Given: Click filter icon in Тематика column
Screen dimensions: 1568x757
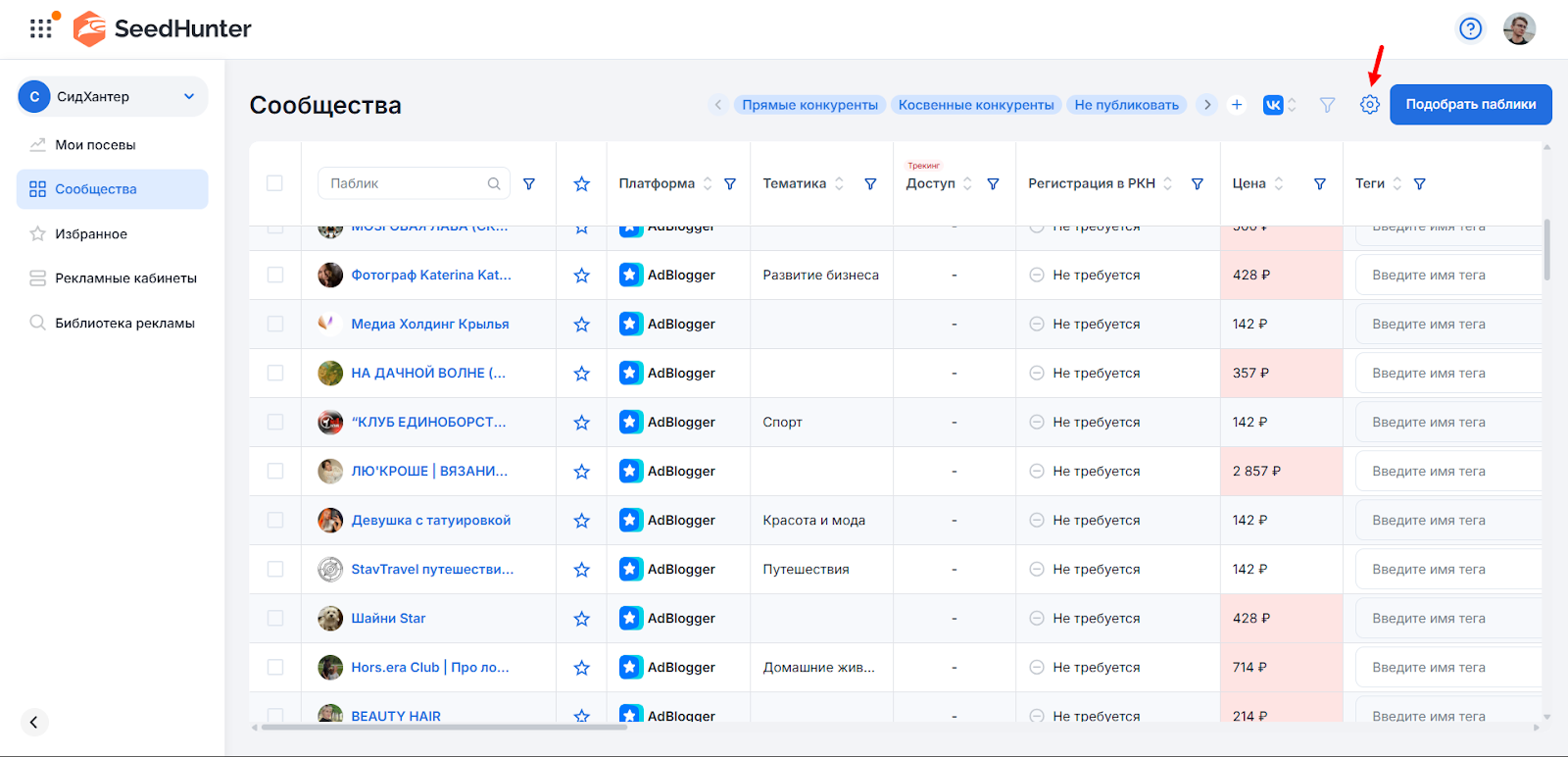Looking at the screenshot, I should 870,184.
